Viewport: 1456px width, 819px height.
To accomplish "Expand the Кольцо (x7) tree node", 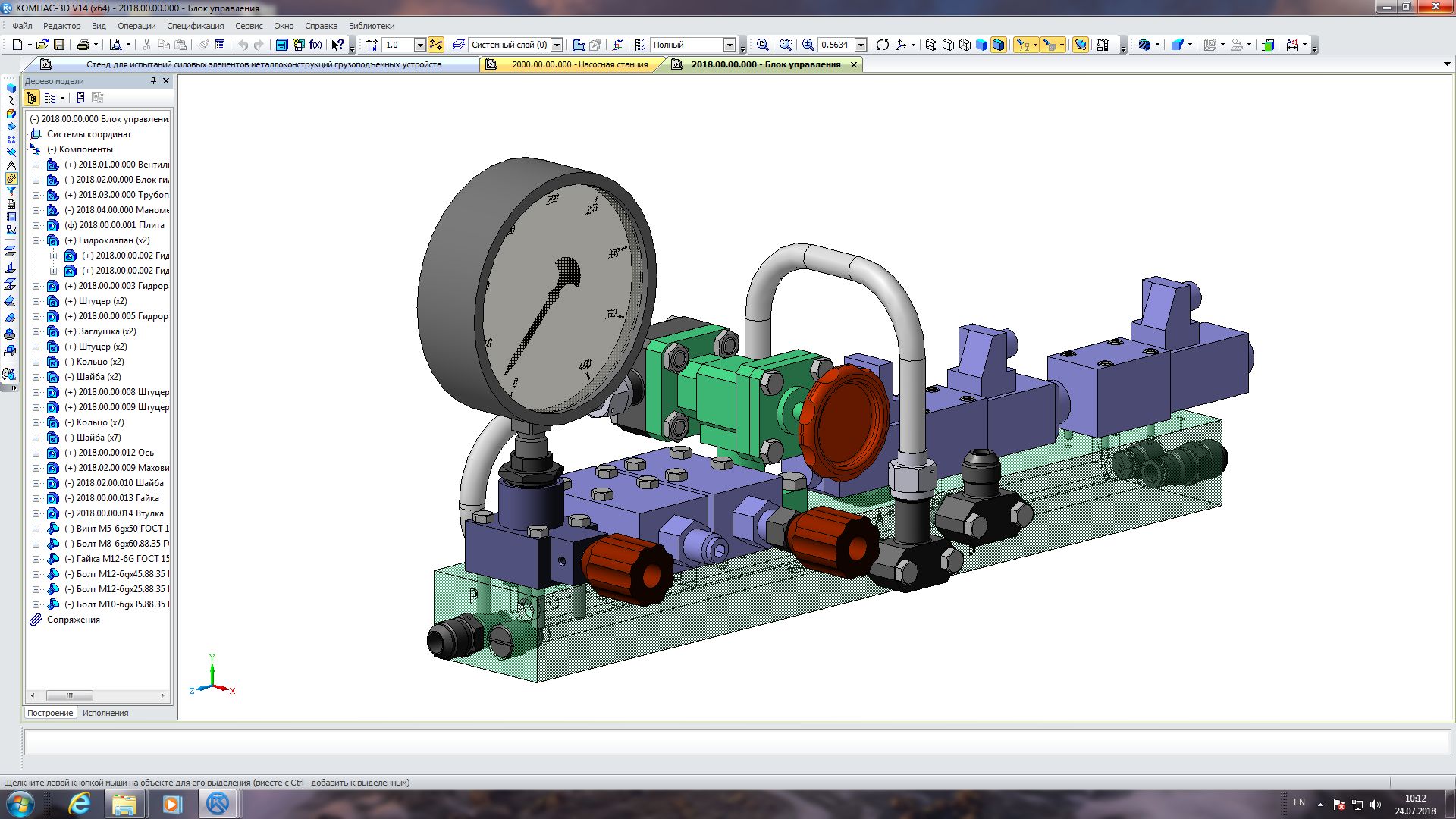I will point(36,422).
